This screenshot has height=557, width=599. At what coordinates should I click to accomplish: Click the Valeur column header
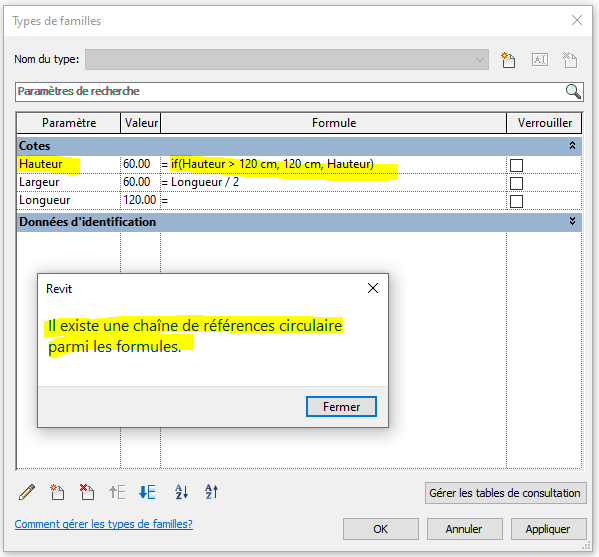141,123
